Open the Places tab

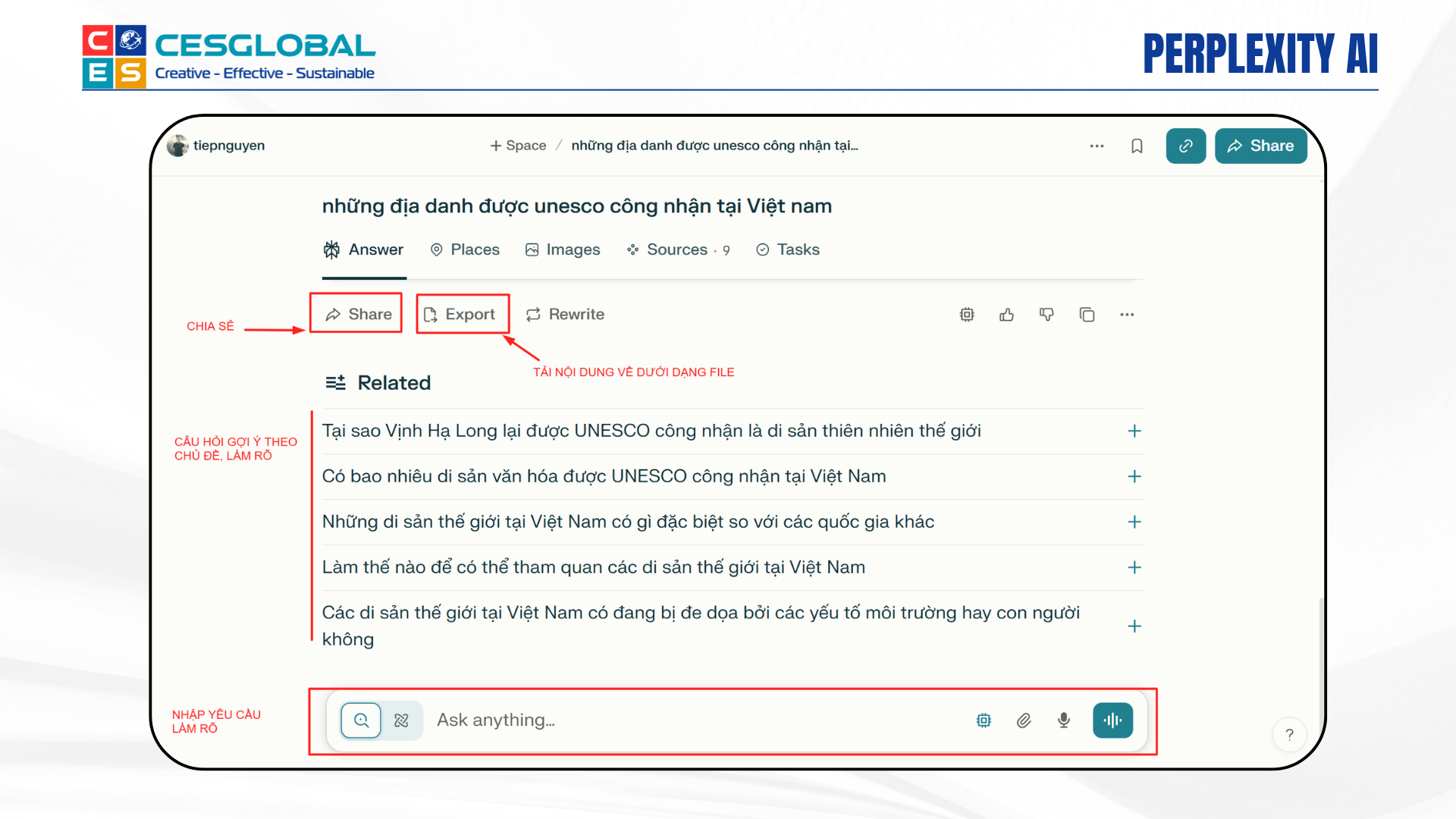click(465, 249)
